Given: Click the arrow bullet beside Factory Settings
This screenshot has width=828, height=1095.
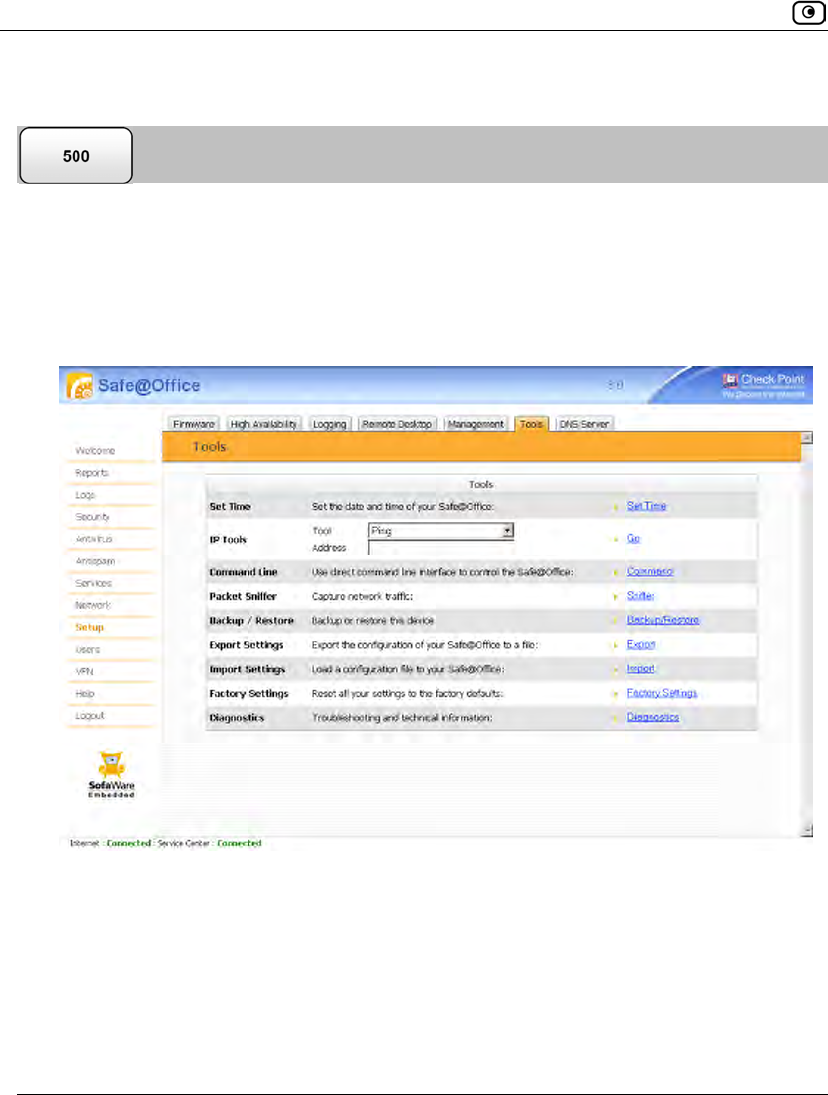Looking at the screenshot, I should click(x=616, y=694).
